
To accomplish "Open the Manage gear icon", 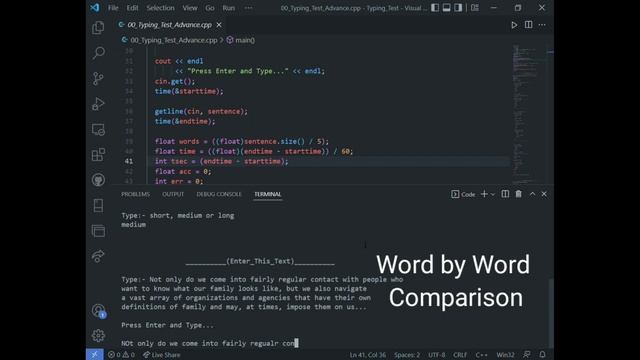I will tap(98, 336).
